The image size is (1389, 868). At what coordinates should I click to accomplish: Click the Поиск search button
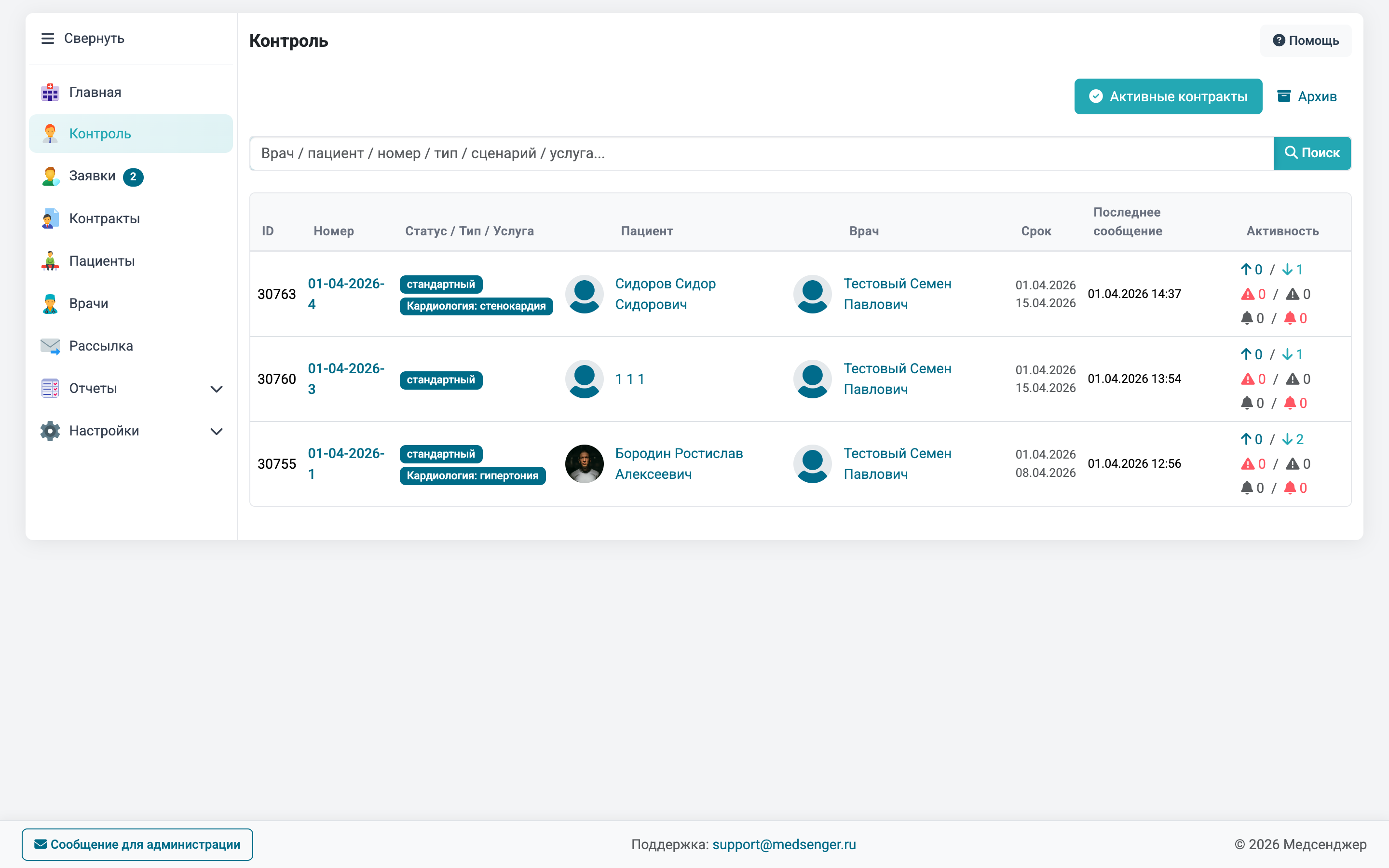click(x=1312, y=153)
